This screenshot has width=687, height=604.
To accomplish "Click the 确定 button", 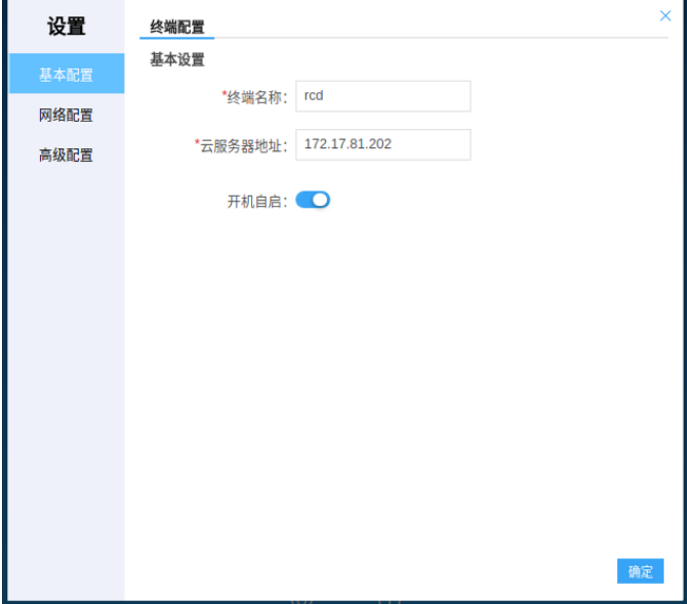I will [x=640, y=571].
